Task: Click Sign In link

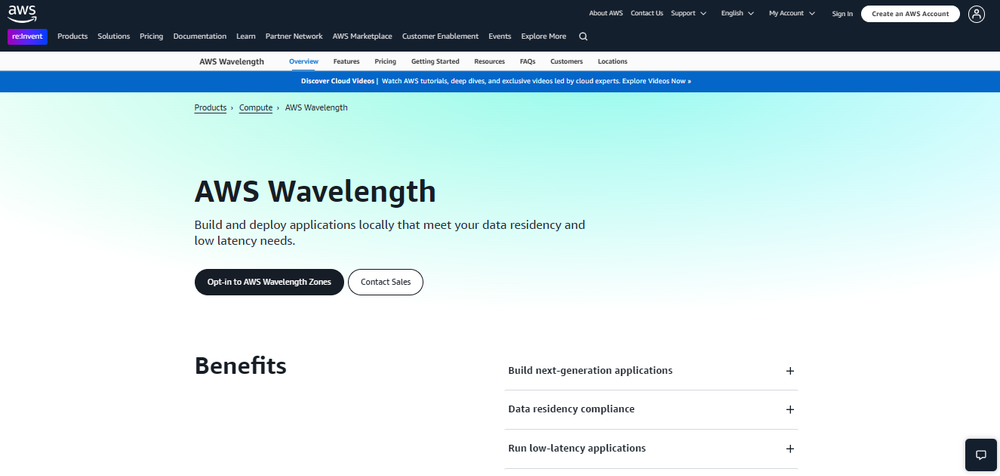Action: coord(842,13)
